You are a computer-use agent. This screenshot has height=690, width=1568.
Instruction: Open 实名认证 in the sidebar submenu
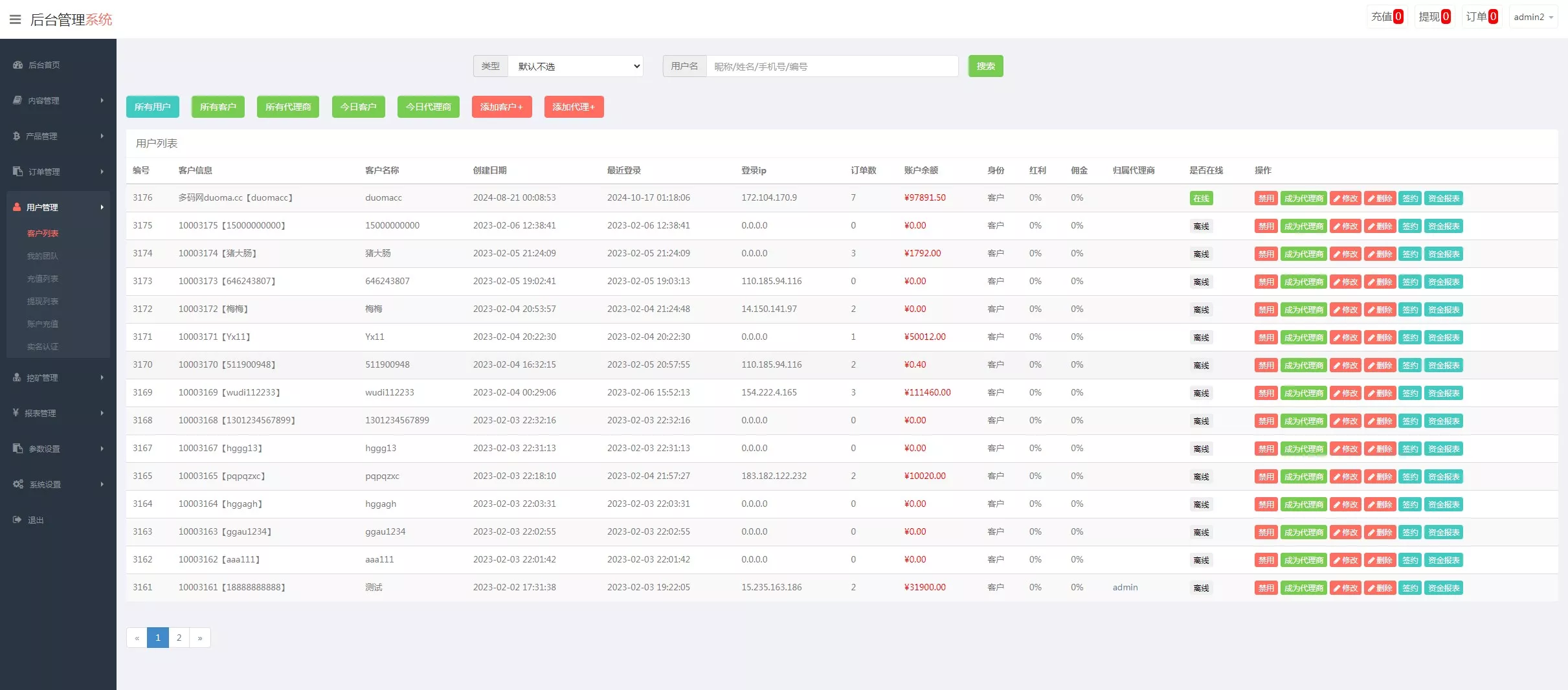(x=43, y=346)
